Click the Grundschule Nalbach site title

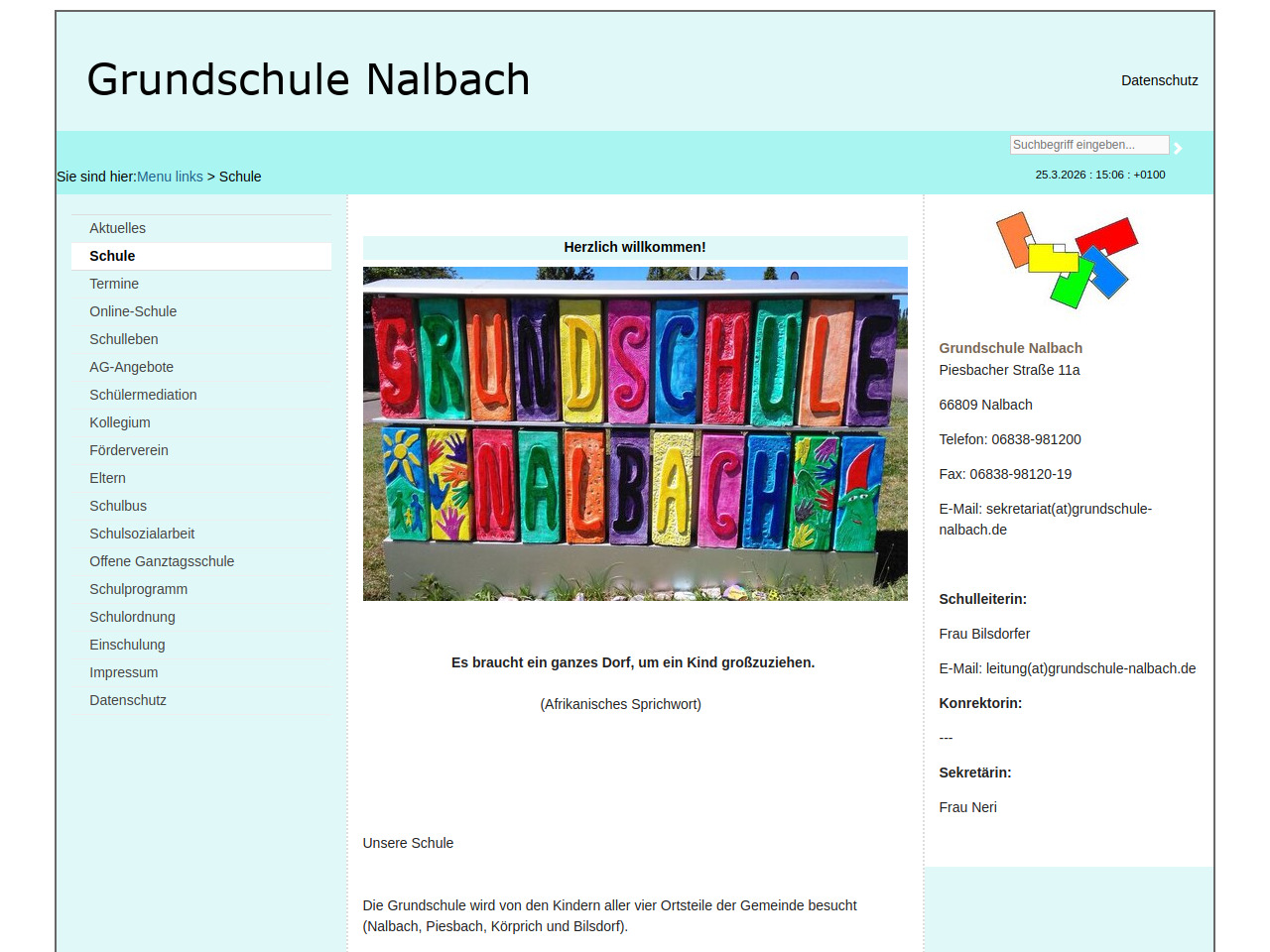tap(309, 79)
